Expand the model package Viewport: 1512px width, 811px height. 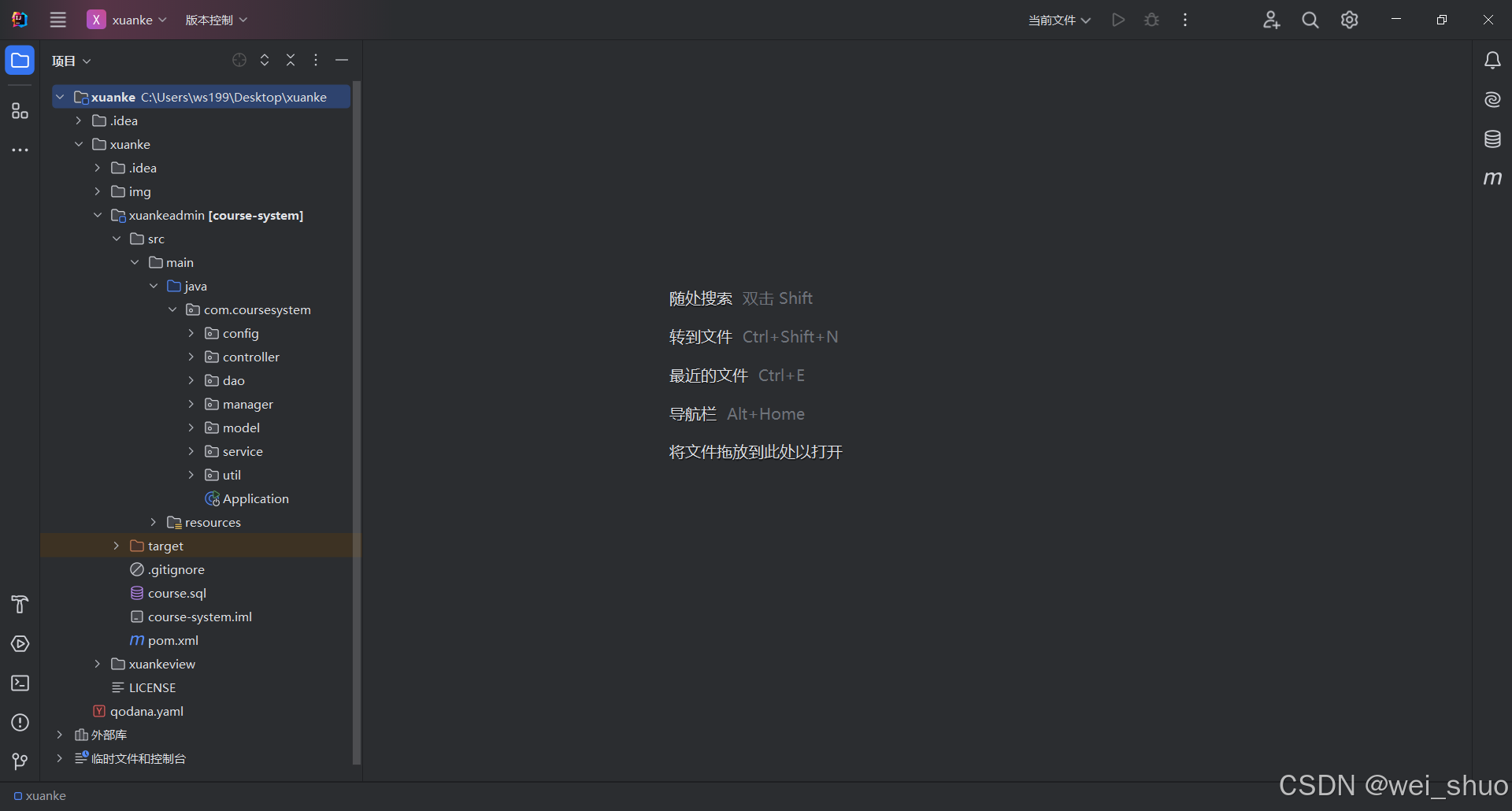click(x=191, y=428)
